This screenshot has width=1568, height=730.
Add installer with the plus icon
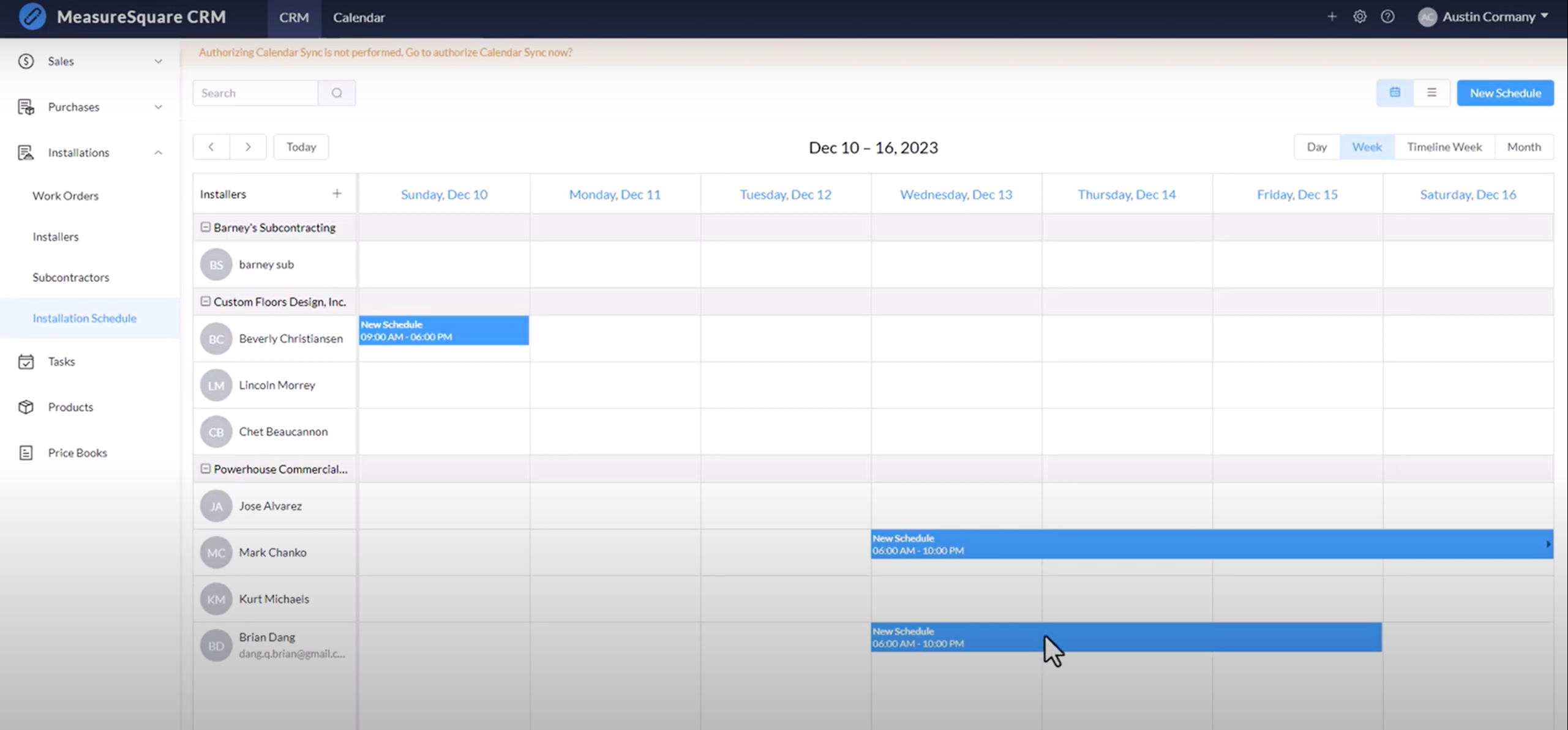click(337, 194)
